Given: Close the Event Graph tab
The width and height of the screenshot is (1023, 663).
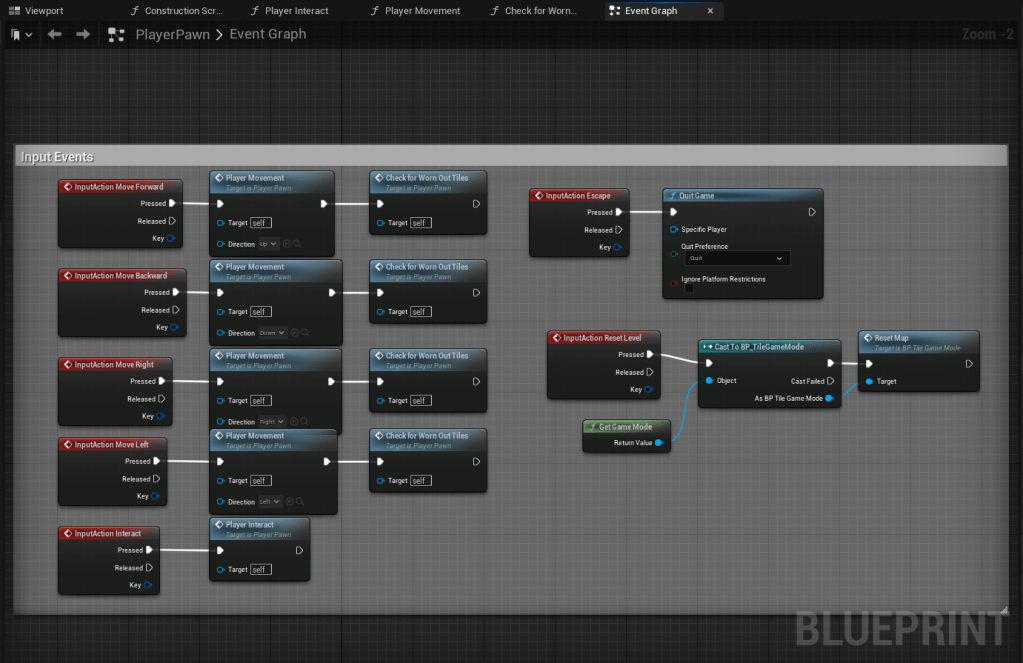Looking at the screenshot, I should pyautogui.click(x=710, y=11).
